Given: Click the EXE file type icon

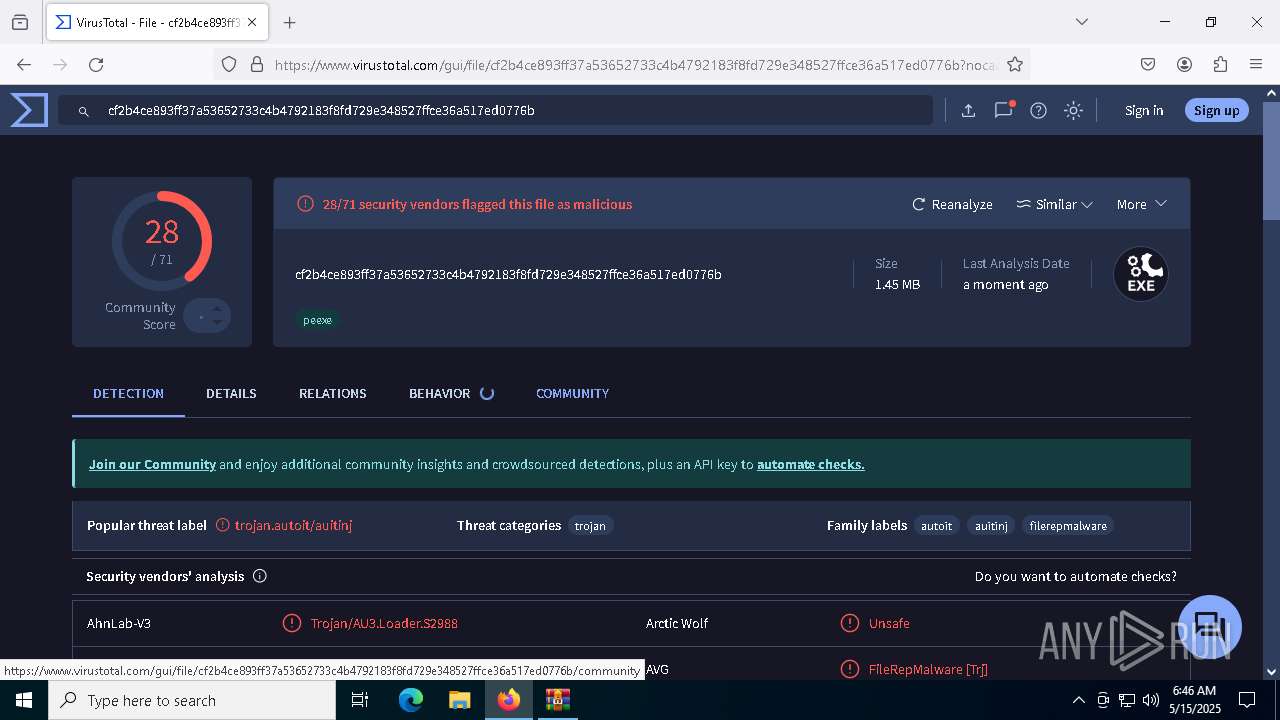Looking at the screenshot, I should tap(1141, 274).
